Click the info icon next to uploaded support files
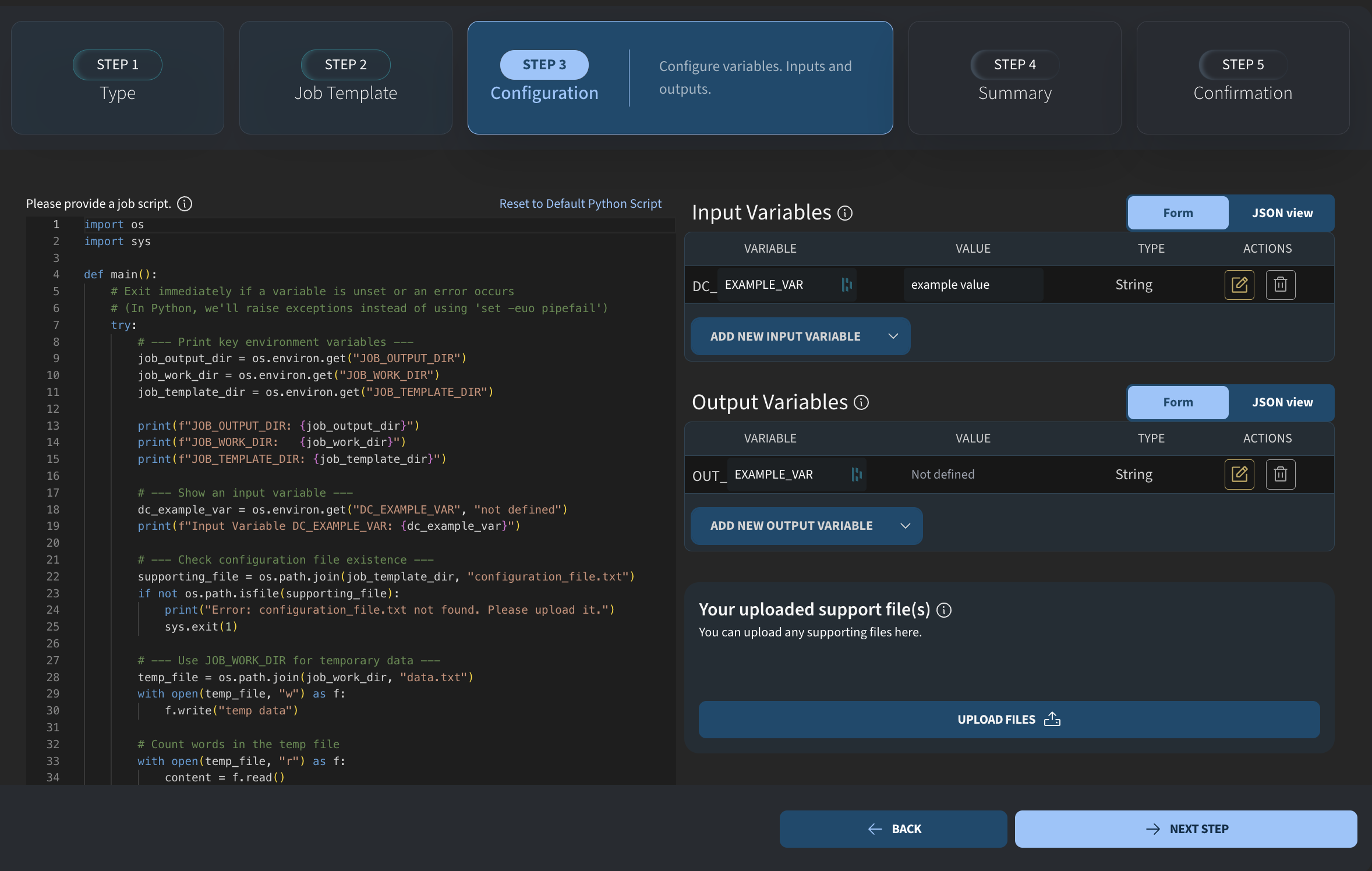 click(x=944, y=610)
